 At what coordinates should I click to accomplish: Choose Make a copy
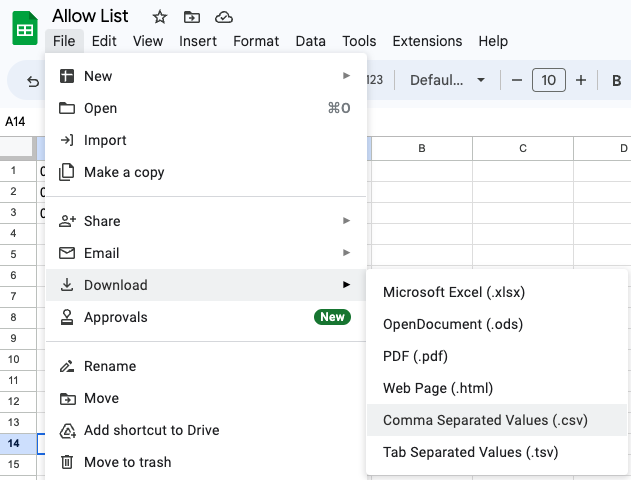206,172
